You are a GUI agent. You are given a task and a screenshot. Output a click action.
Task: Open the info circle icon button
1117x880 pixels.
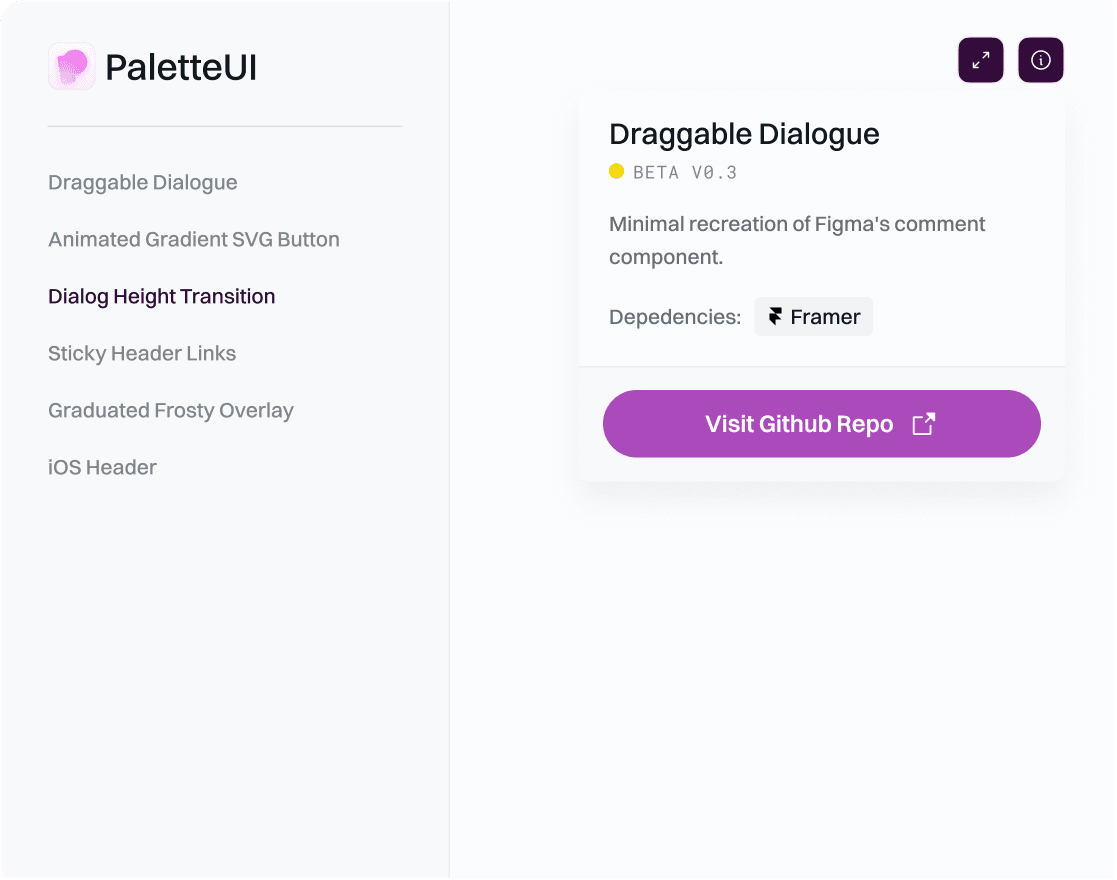pyautogui.click(x=1040, y=60)
